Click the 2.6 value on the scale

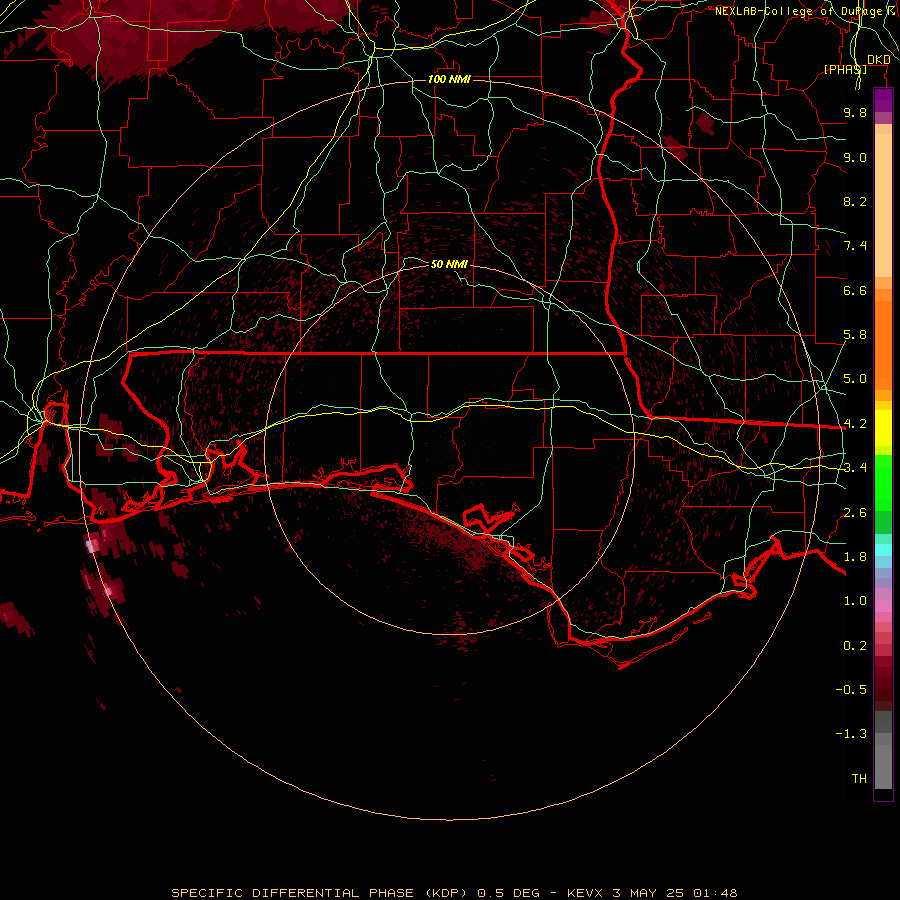(x=855, y=513)
